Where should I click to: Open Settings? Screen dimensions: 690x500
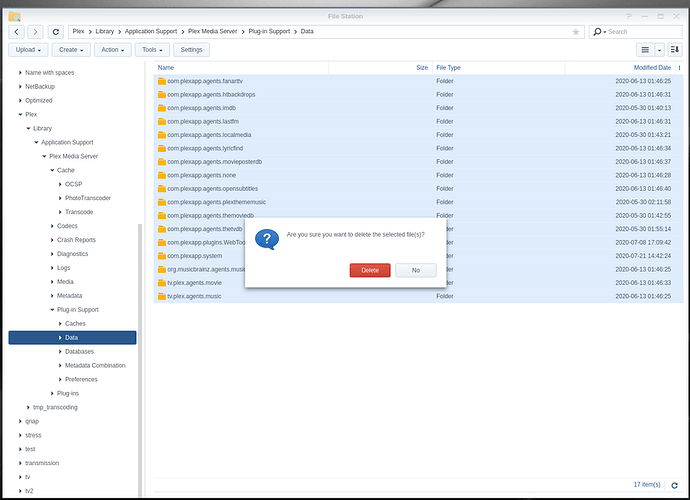click(x=191, y=50)
